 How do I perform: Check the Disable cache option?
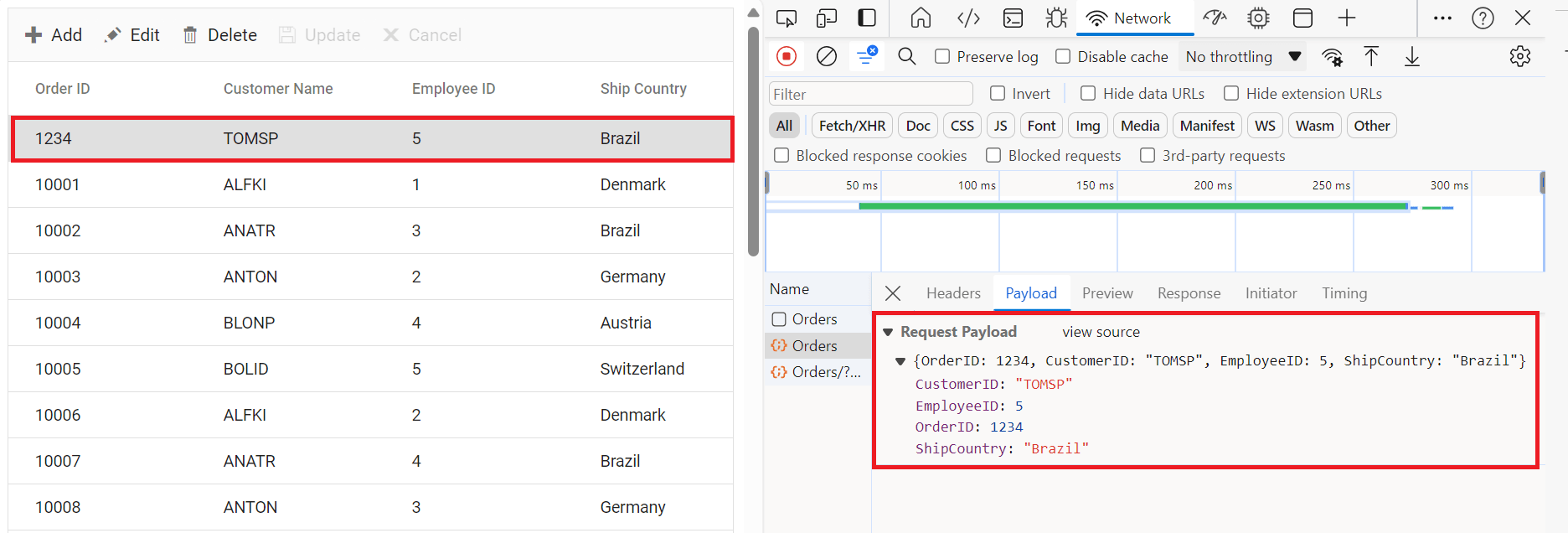click(1063, 56)
